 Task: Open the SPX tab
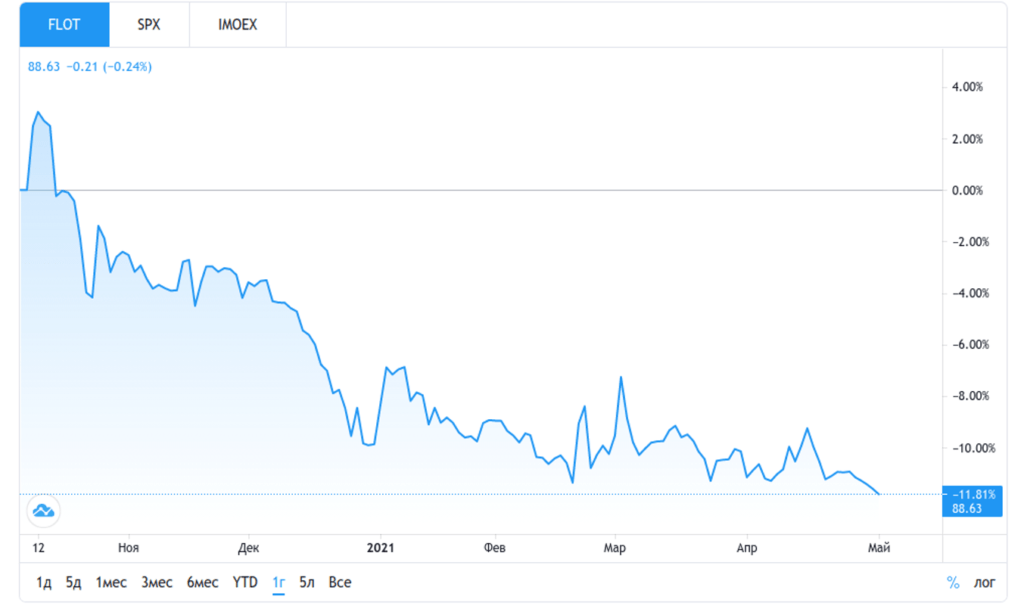[149, 24]
